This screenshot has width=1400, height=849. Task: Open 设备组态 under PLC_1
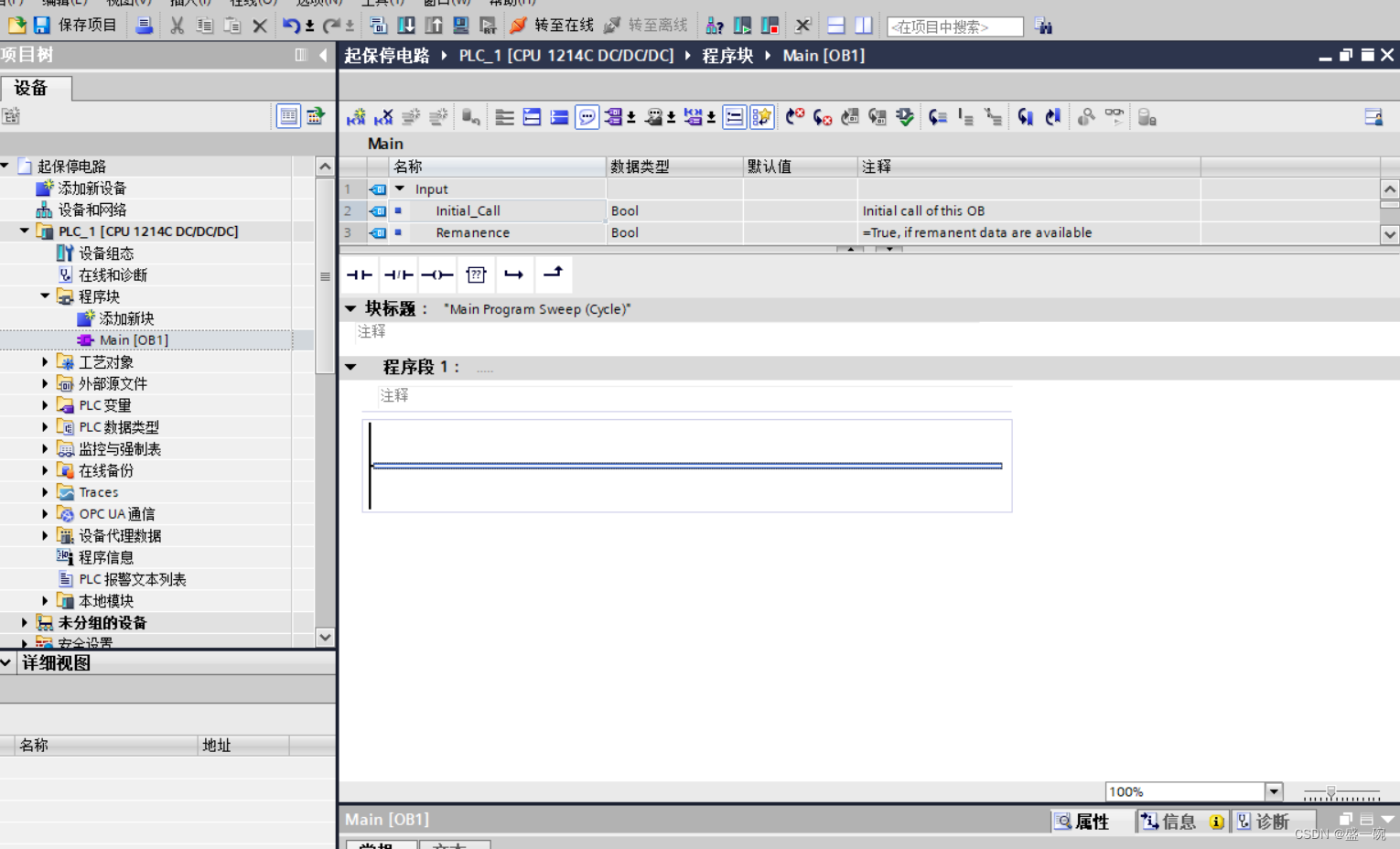[x=105, y=253]
